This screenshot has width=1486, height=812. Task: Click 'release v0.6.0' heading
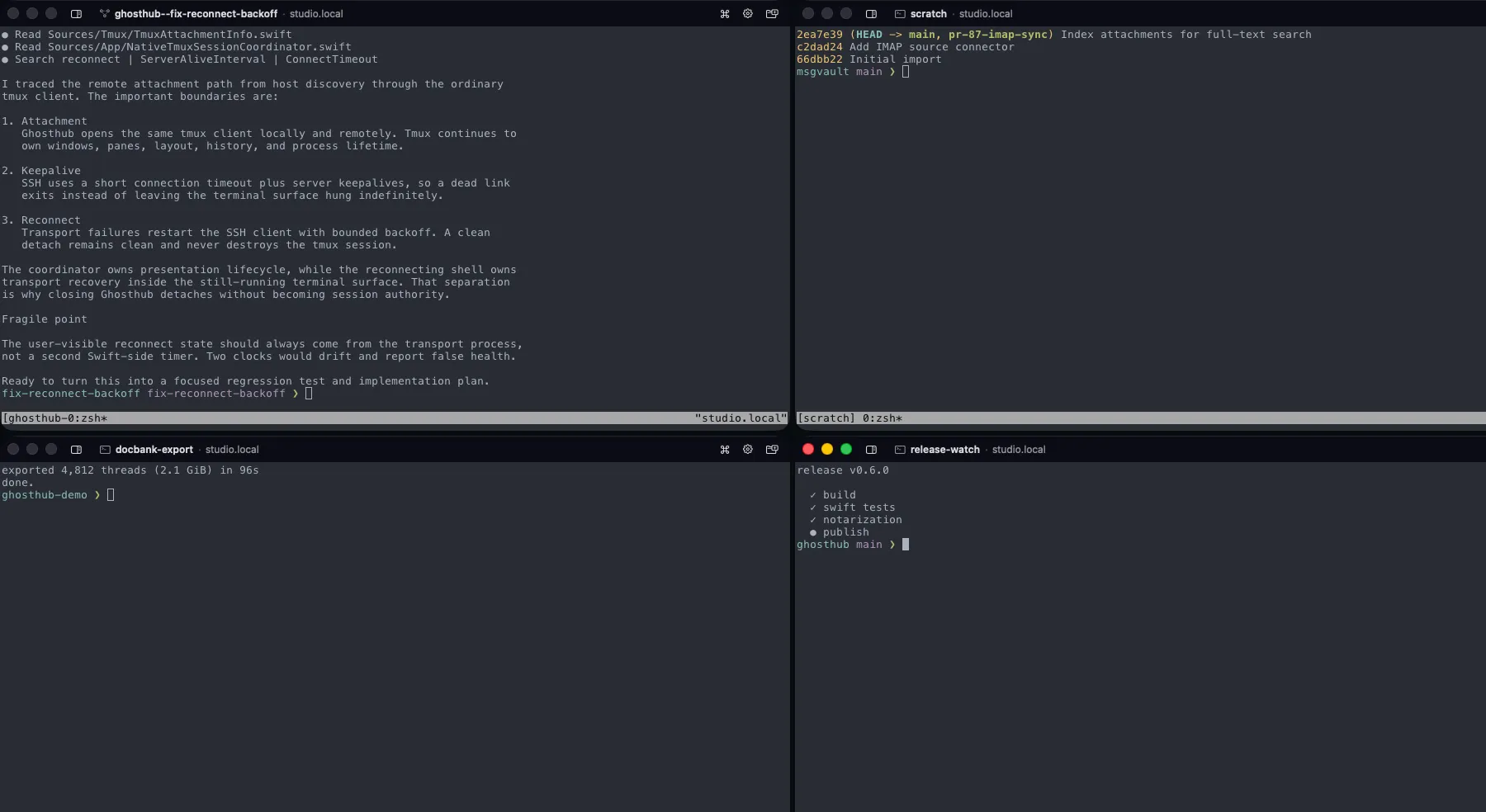843,470
